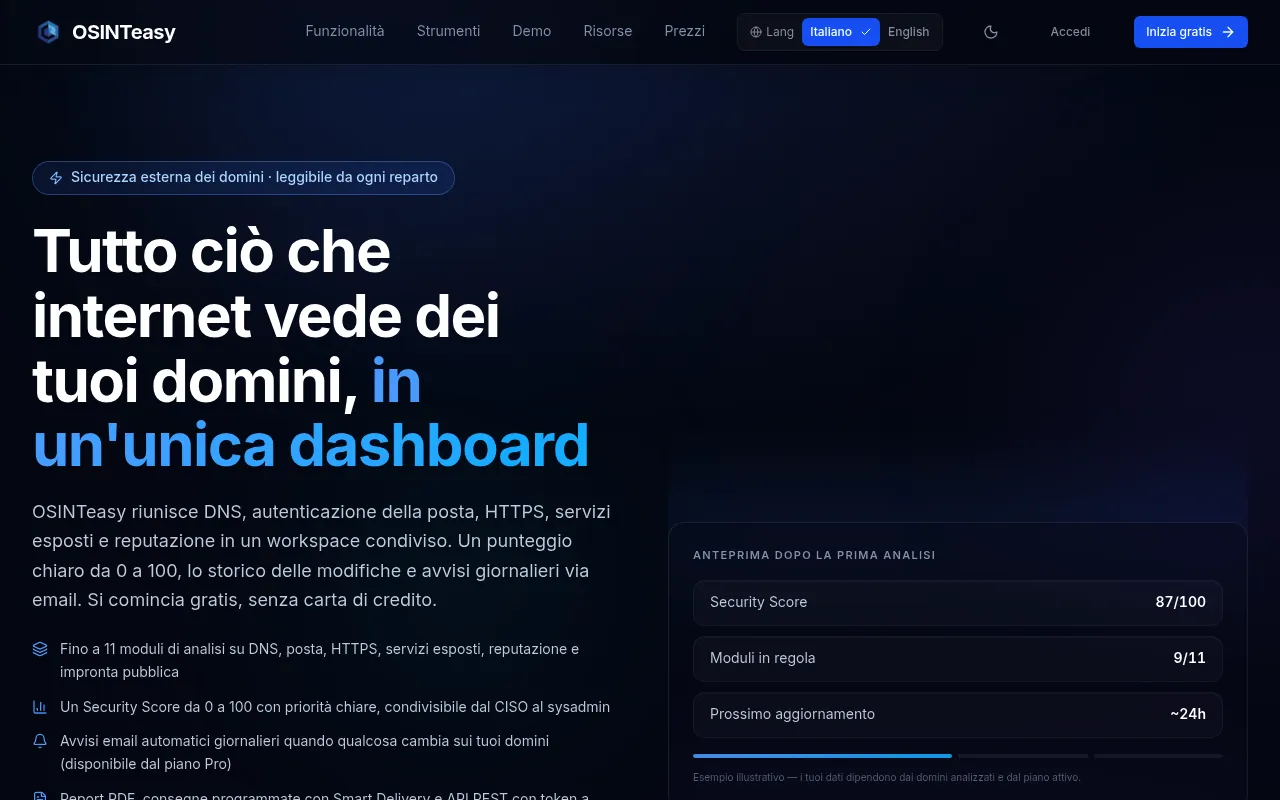
Task: Click 'Anteprima dopo la prima analisi' label
Action: tap(814, 555)
